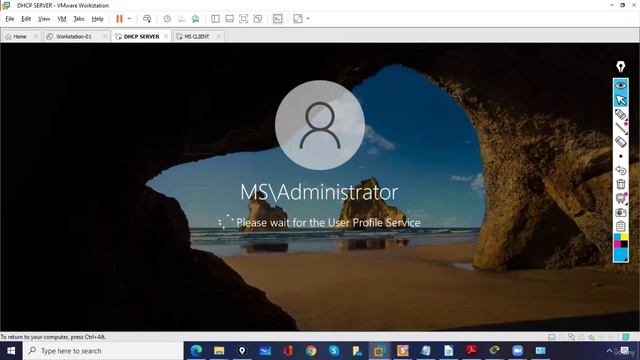Open the snapshot manager icon
The height and width of the screenshot is (360, 640).
[196, 19]
